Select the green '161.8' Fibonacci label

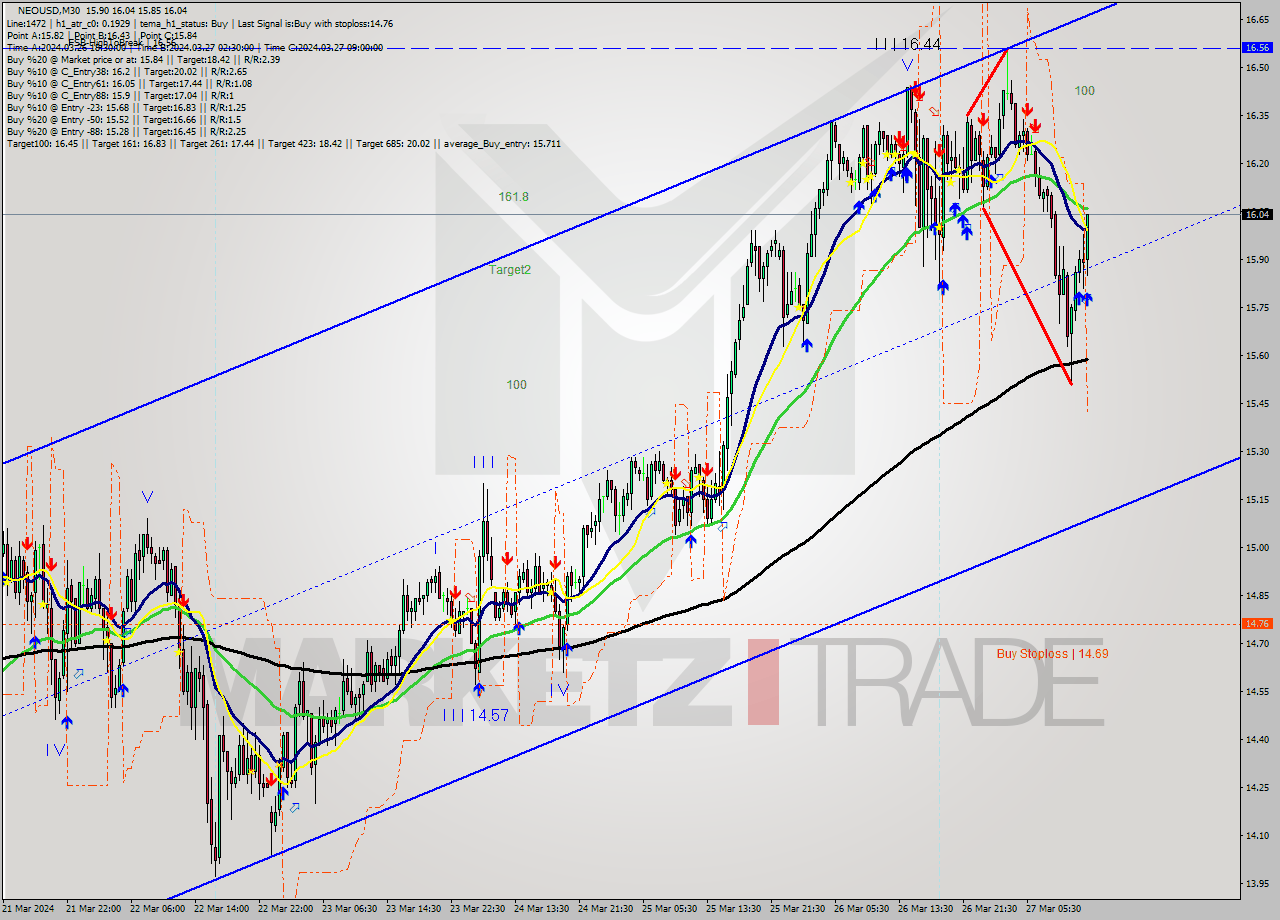click(514, 197)
